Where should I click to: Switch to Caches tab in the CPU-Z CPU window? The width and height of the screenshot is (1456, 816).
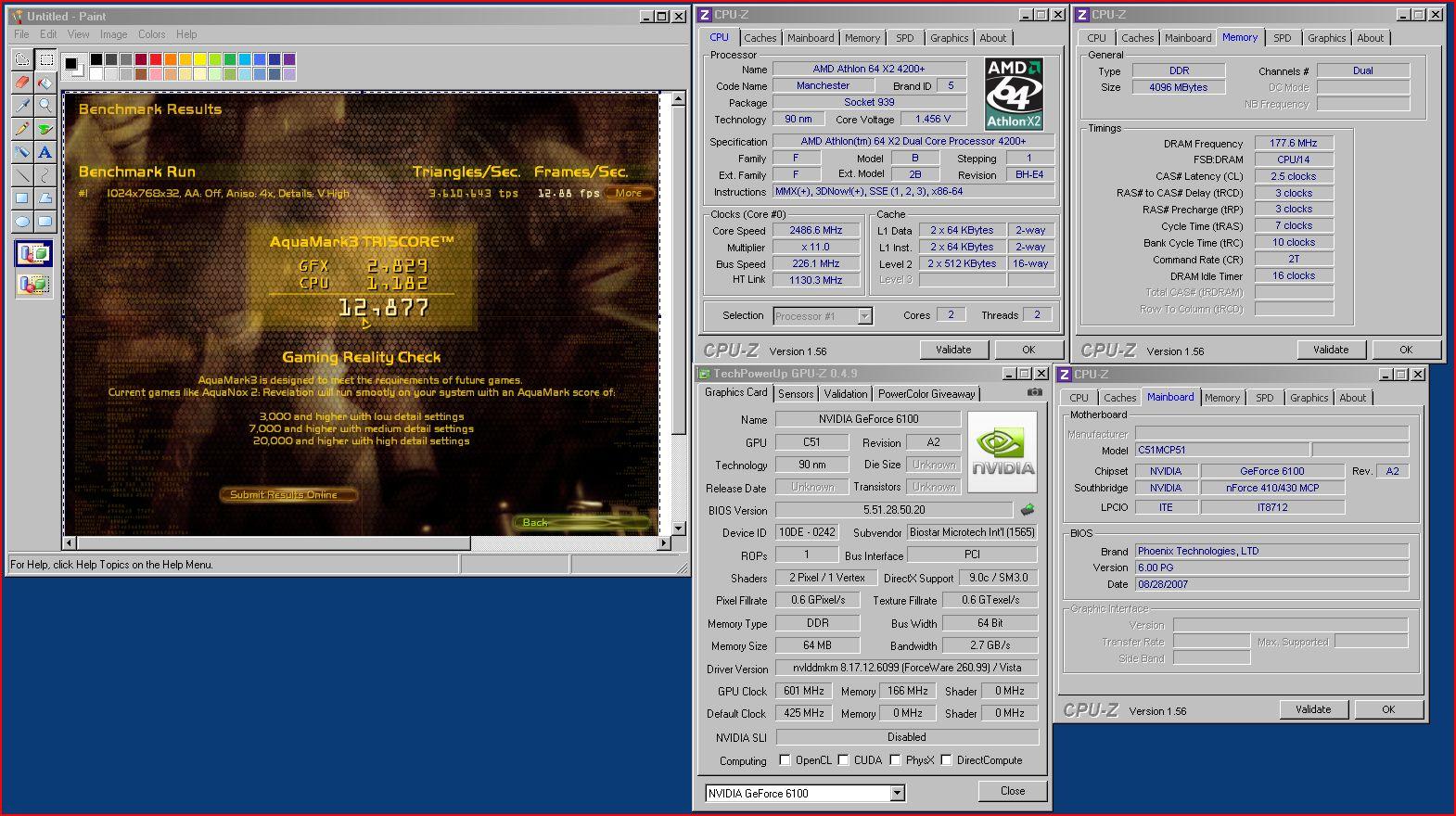point(760,38)
